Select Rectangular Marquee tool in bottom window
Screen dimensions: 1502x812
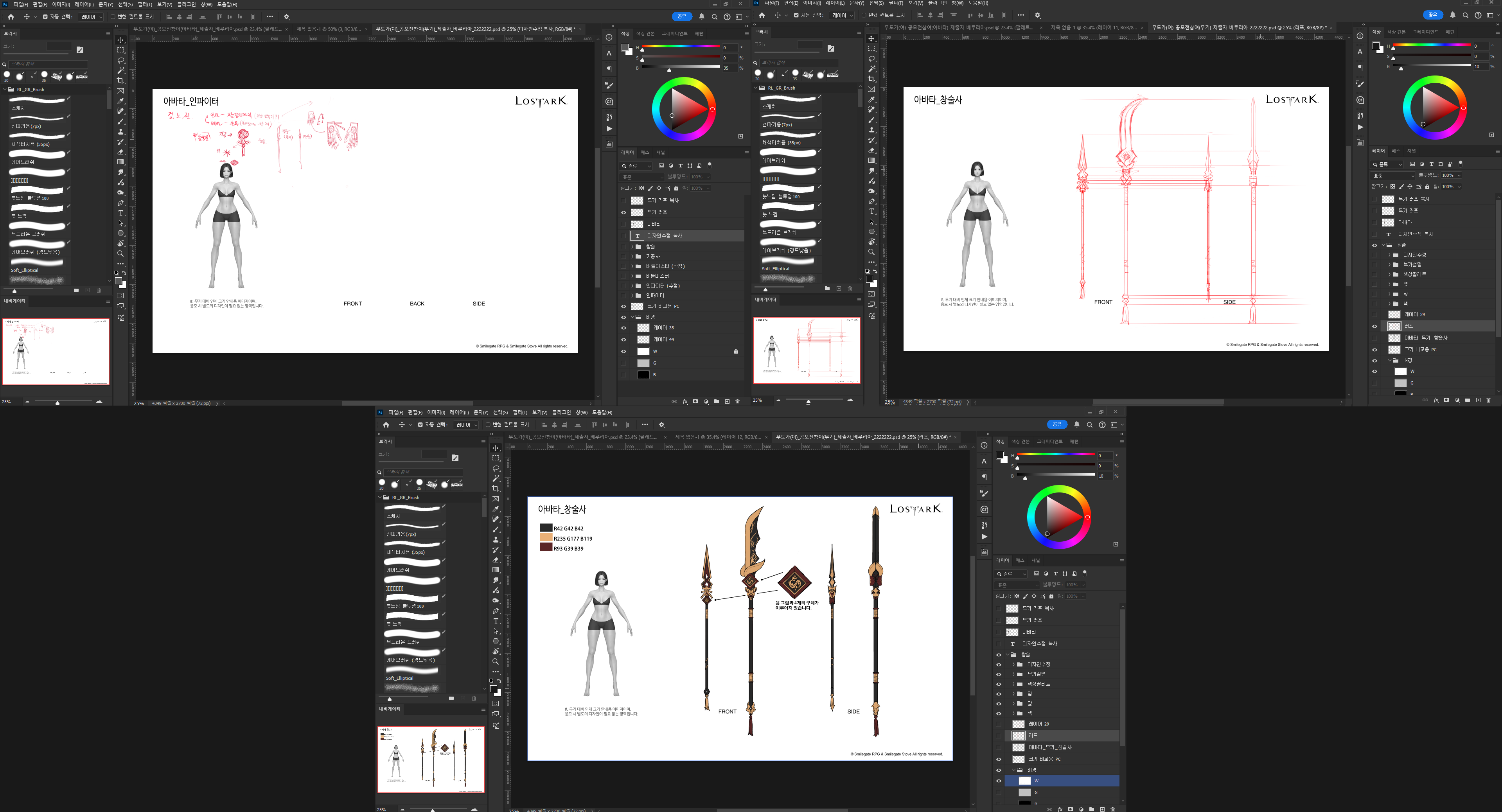point(496,458)
